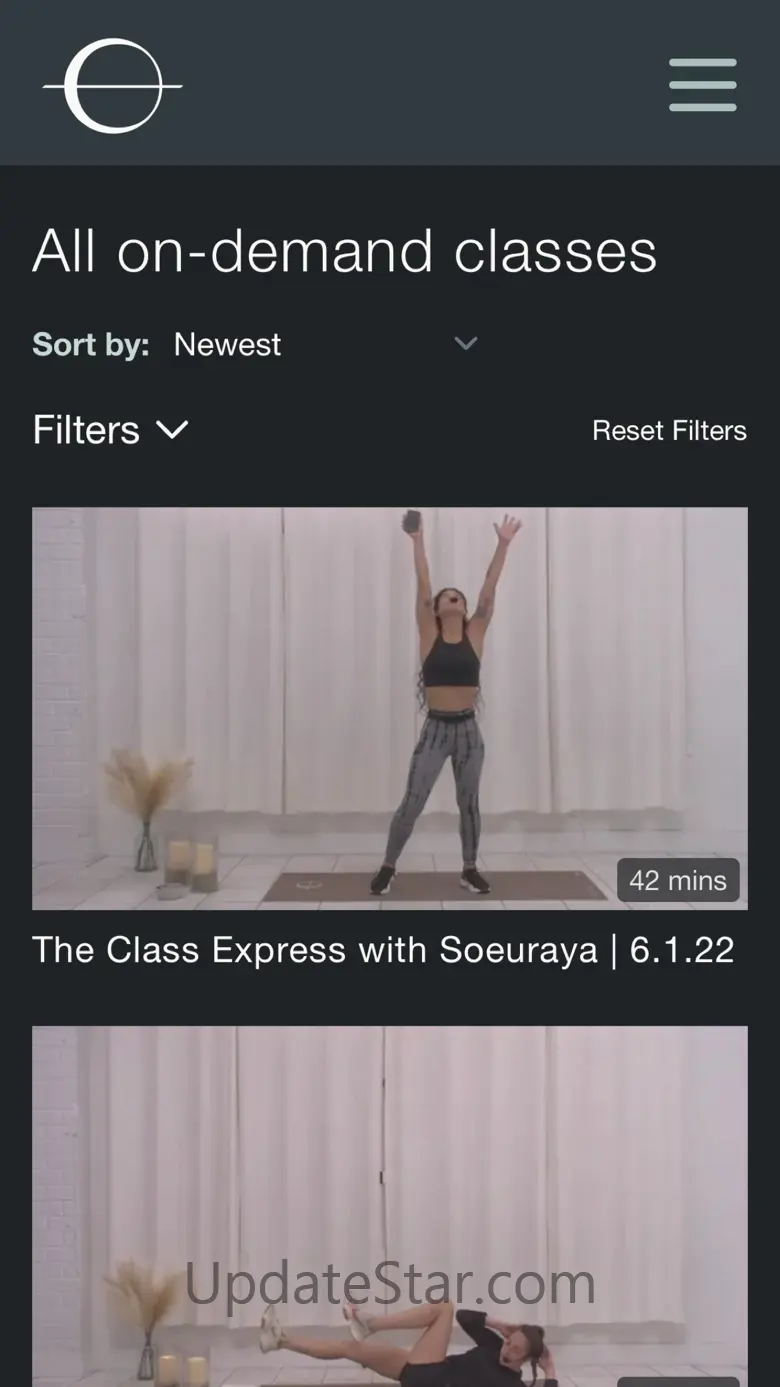Open The Class Express with Soeuraya title
The width and height of the screenshot is (780, 1387).
(314, 950)
